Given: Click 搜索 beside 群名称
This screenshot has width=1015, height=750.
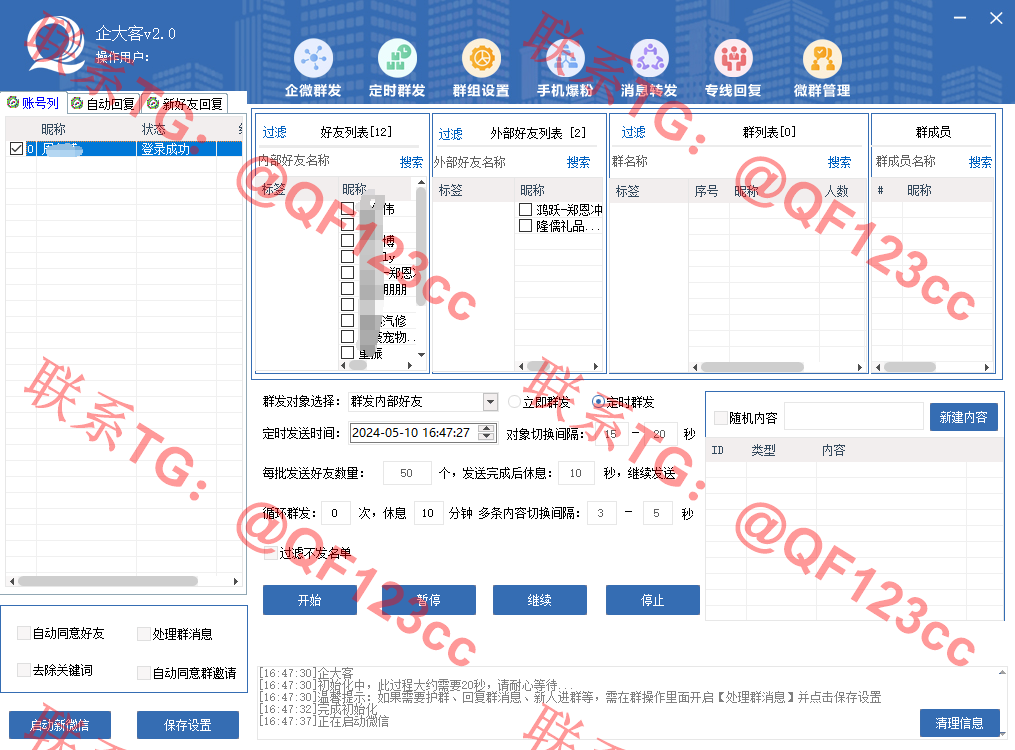Looking at the screenshot, I should 839,162.
